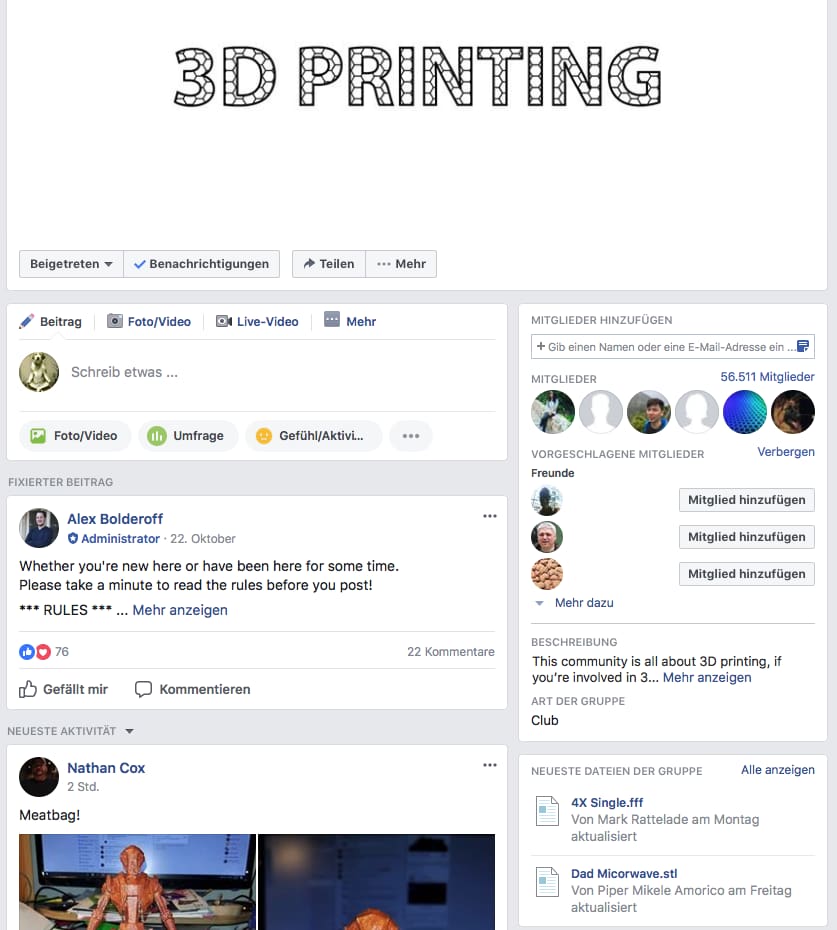Open options menu on Alex Bolderoff's post

pyautogui.click(x=489, y=516)
